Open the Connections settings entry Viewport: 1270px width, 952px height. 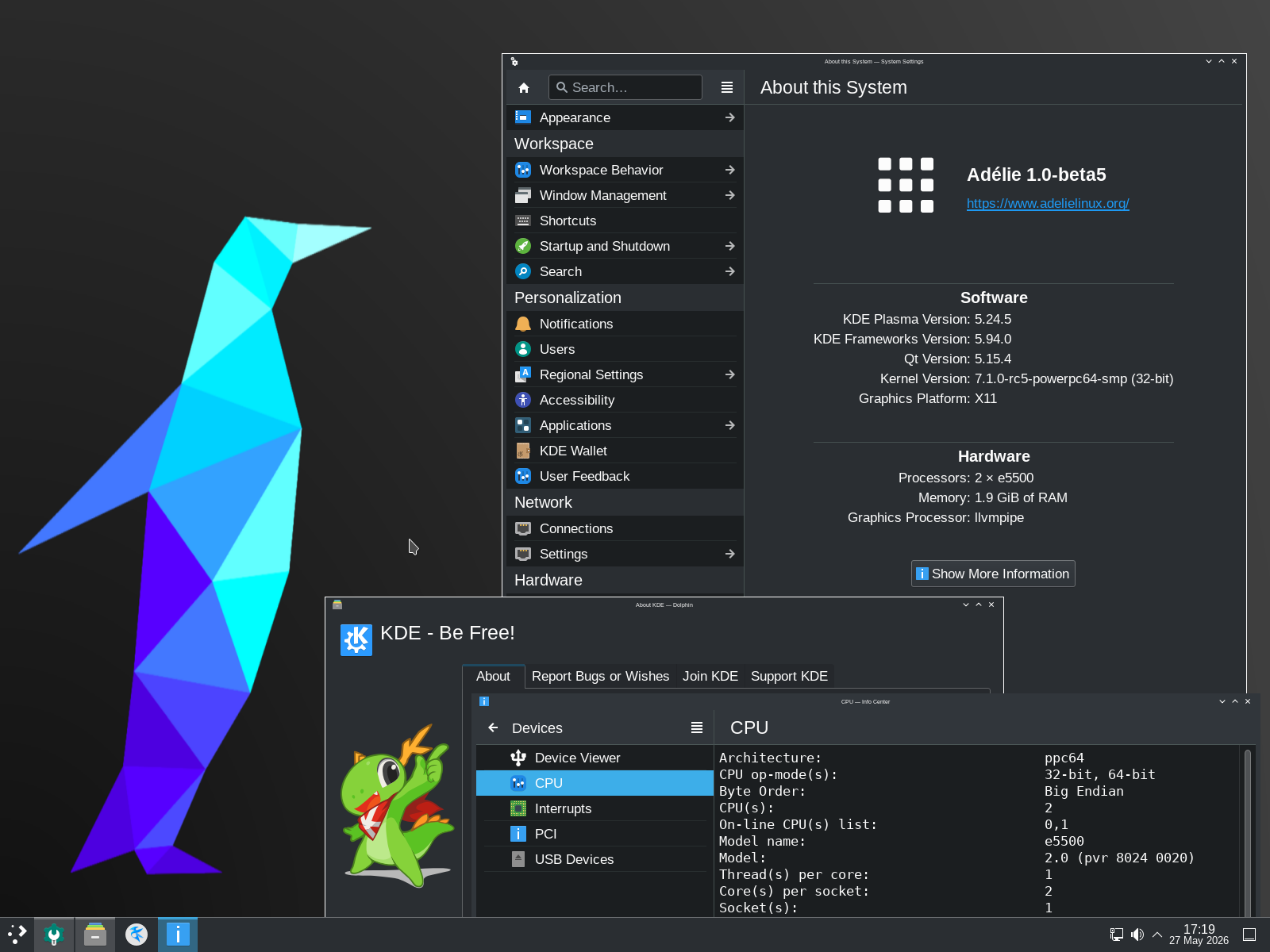pyautogui.click(x=625, y=528)
